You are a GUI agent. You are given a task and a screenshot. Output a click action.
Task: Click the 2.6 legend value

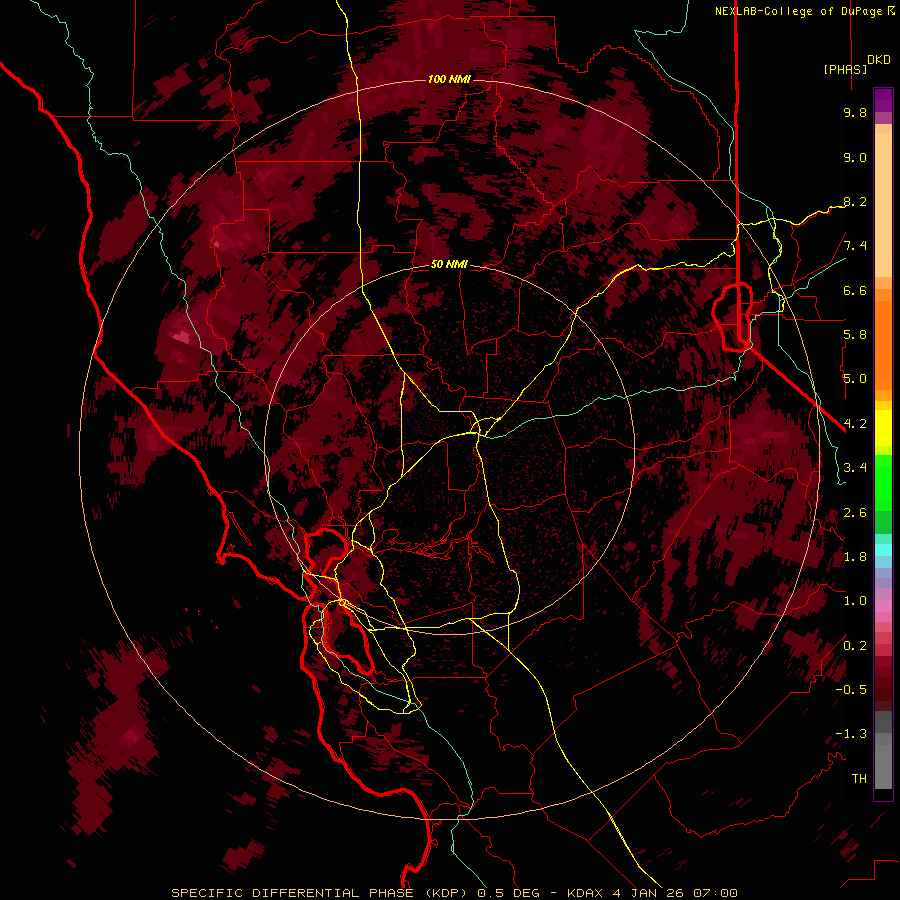pyautogui.click(x=855, y=513)
